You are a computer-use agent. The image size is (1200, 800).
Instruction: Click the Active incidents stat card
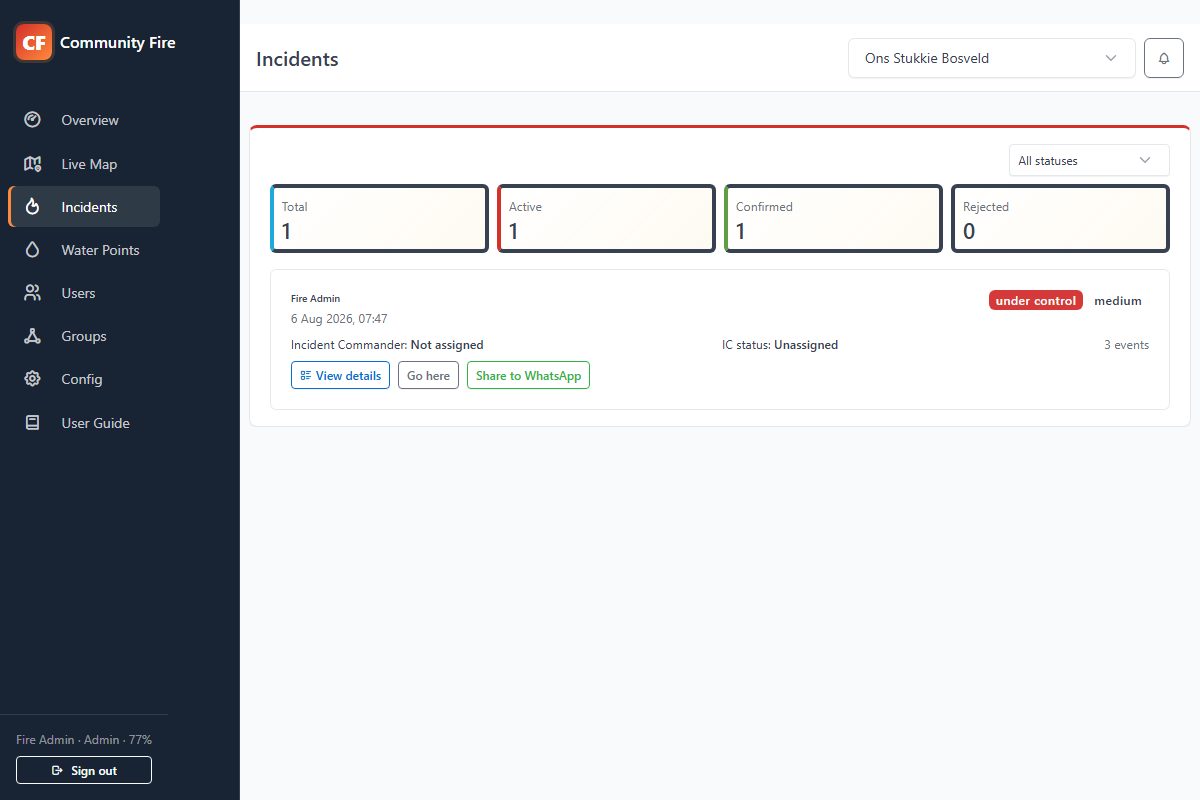click(606, 218)
